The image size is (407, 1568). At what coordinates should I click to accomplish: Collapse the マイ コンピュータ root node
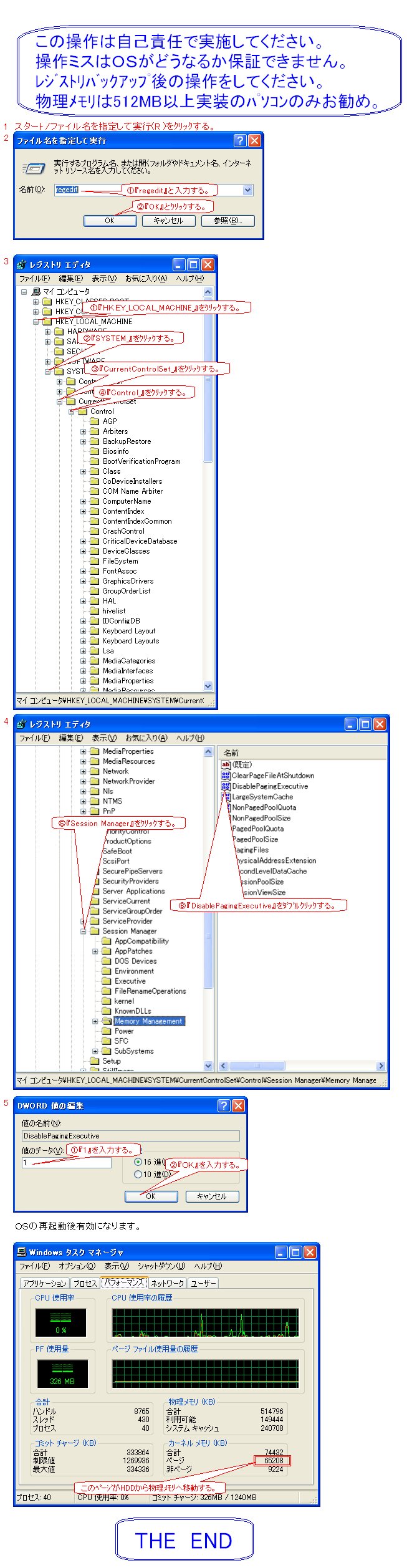pos(24,292)
